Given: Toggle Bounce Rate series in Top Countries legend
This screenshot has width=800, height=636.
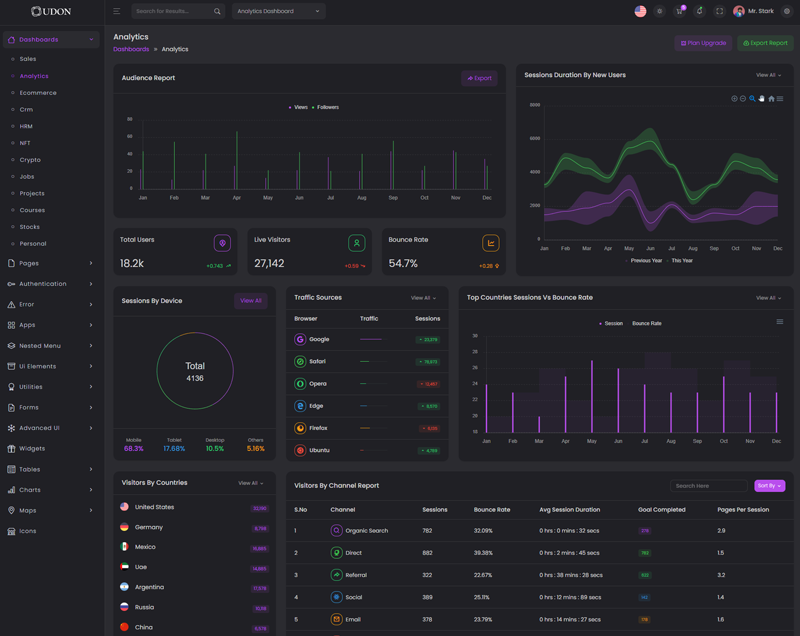Looking at the screenshot, I should 646,324.
